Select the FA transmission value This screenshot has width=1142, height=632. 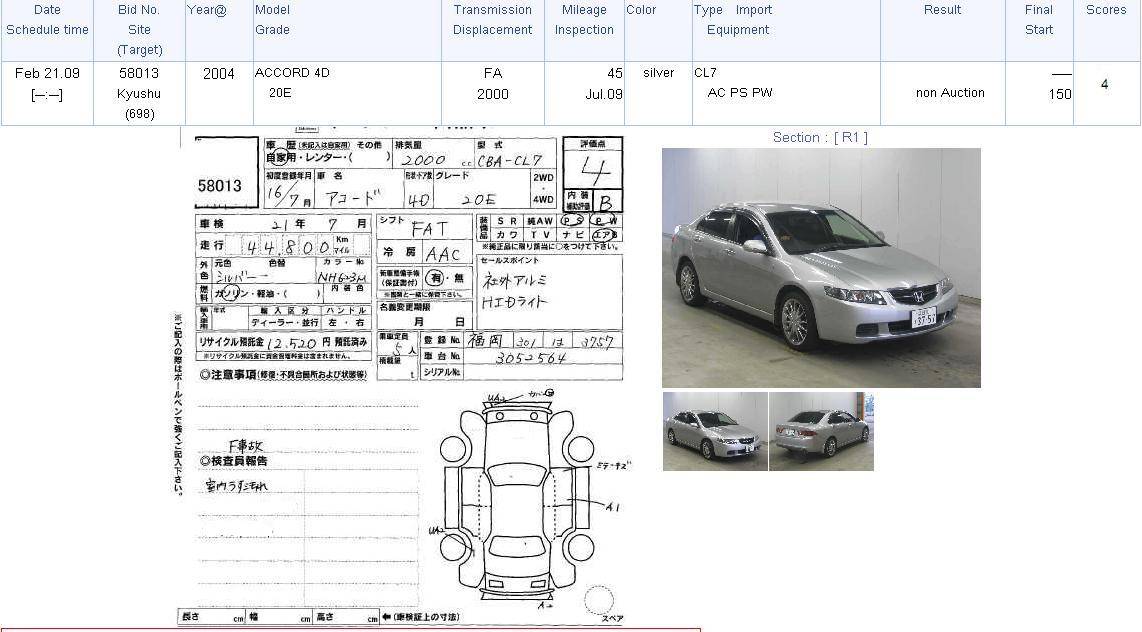point(493,73)
